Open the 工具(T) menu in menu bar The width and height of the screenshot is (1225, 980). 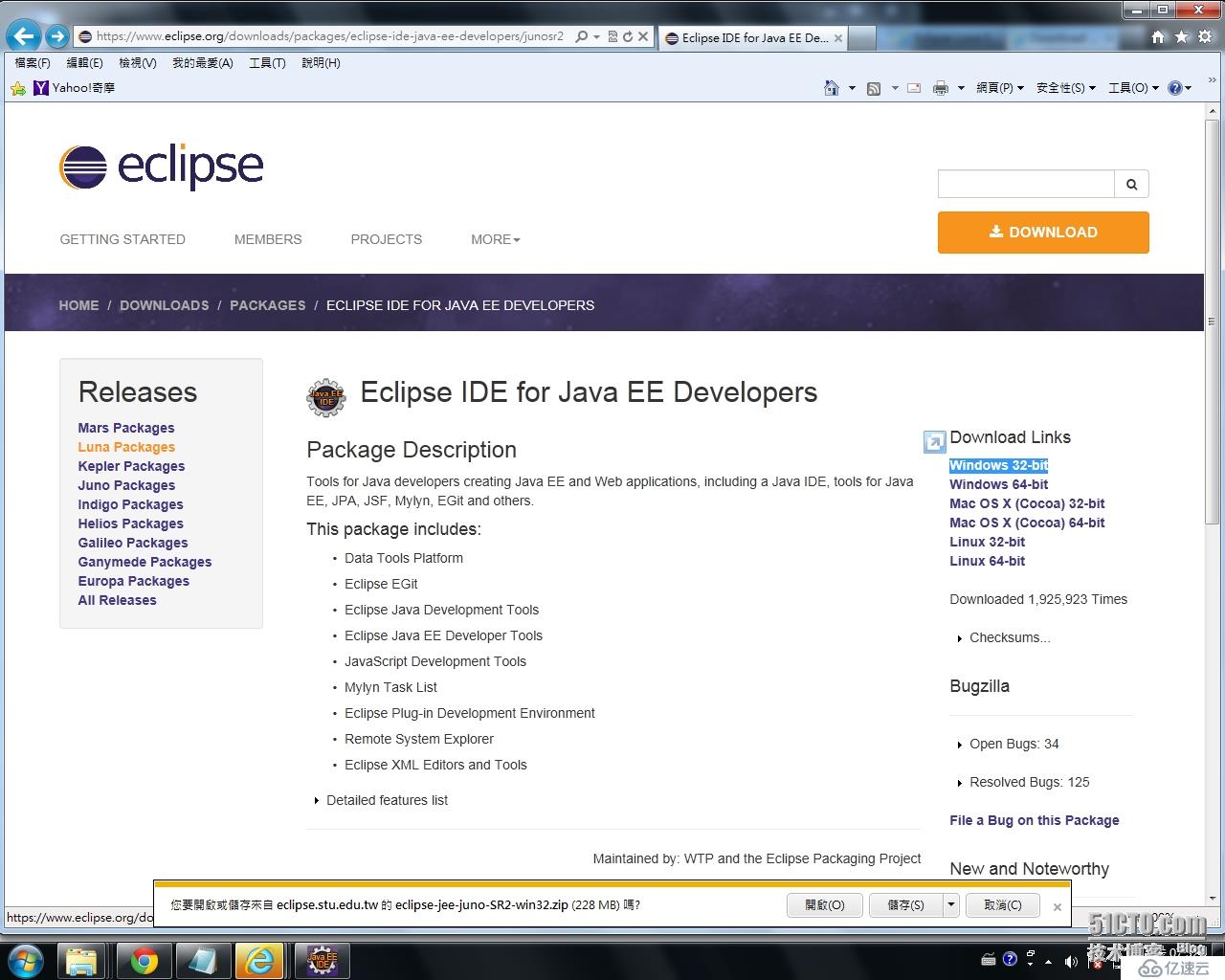point(267,63)
